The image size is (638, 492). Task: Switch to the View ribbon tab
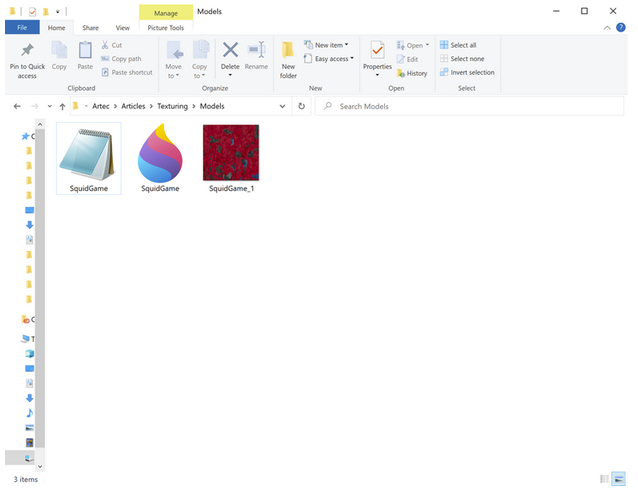click(x=122, y=28)
